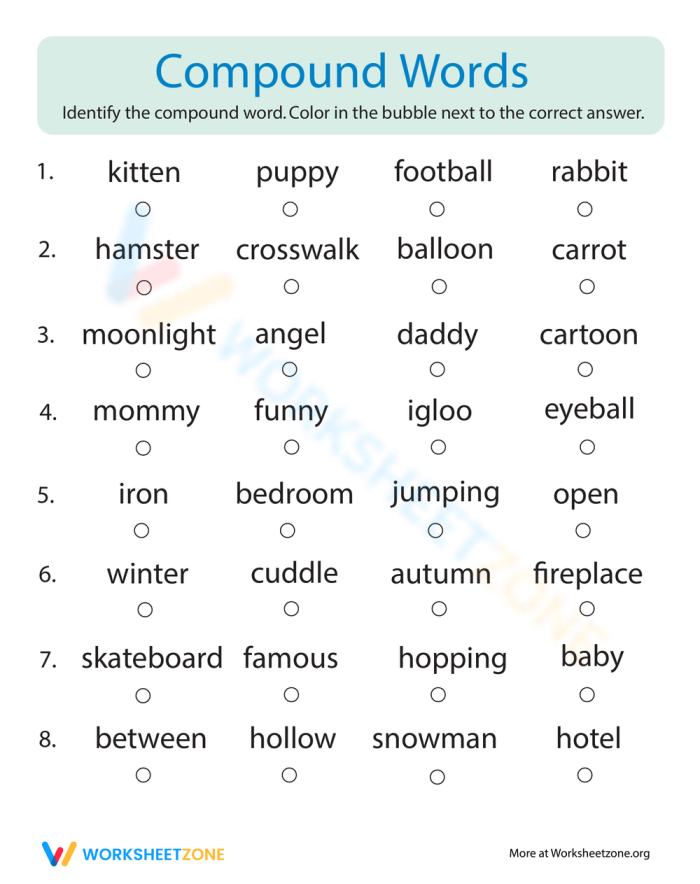
Task: Click the bubble beneath jumping
Action: click(436, 531)
